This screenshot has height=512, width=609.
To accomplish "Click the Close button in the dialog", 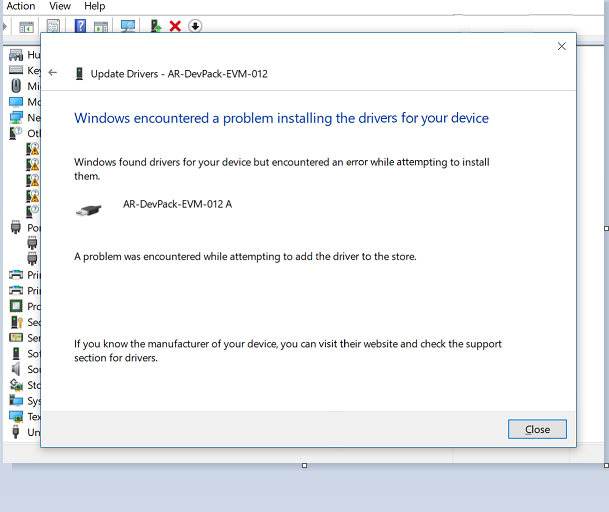I will click(x=537, y=429).
